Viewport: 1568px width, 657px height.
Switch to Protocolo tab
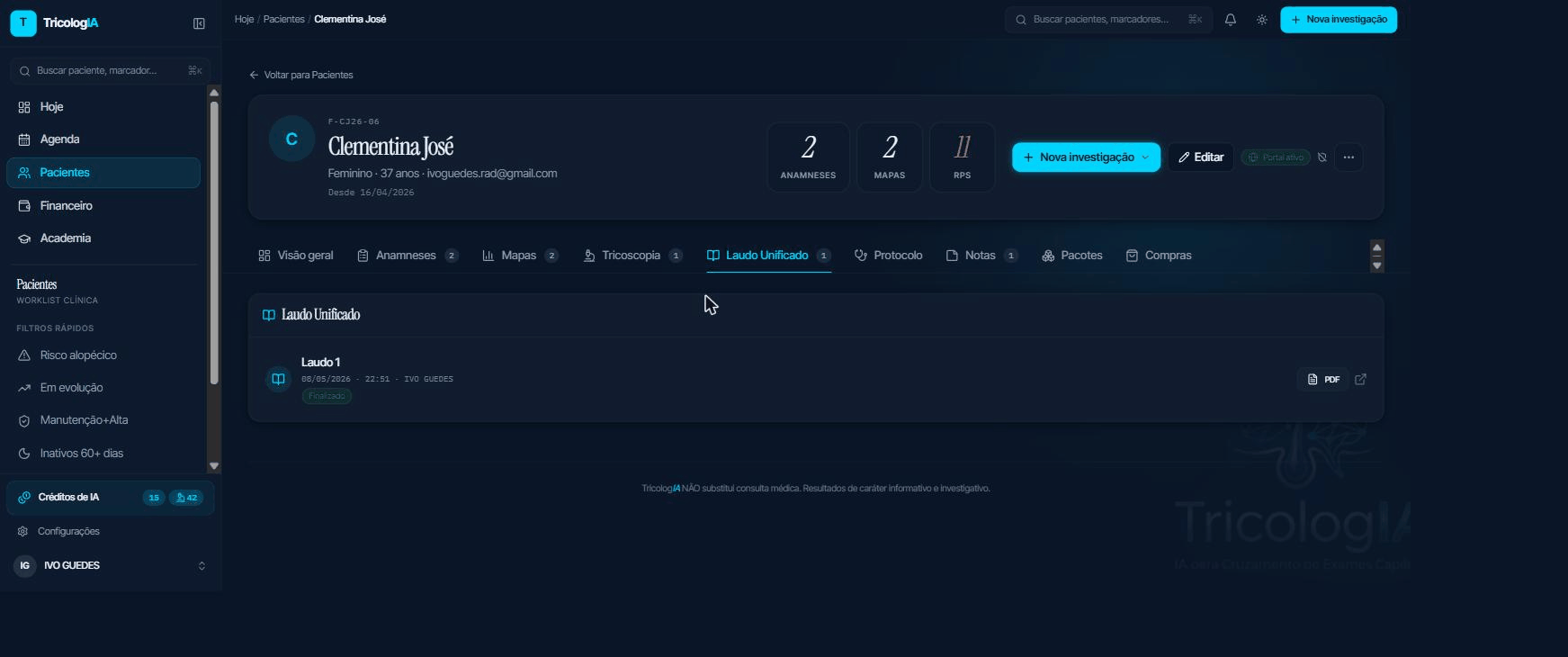pos(889,256)
